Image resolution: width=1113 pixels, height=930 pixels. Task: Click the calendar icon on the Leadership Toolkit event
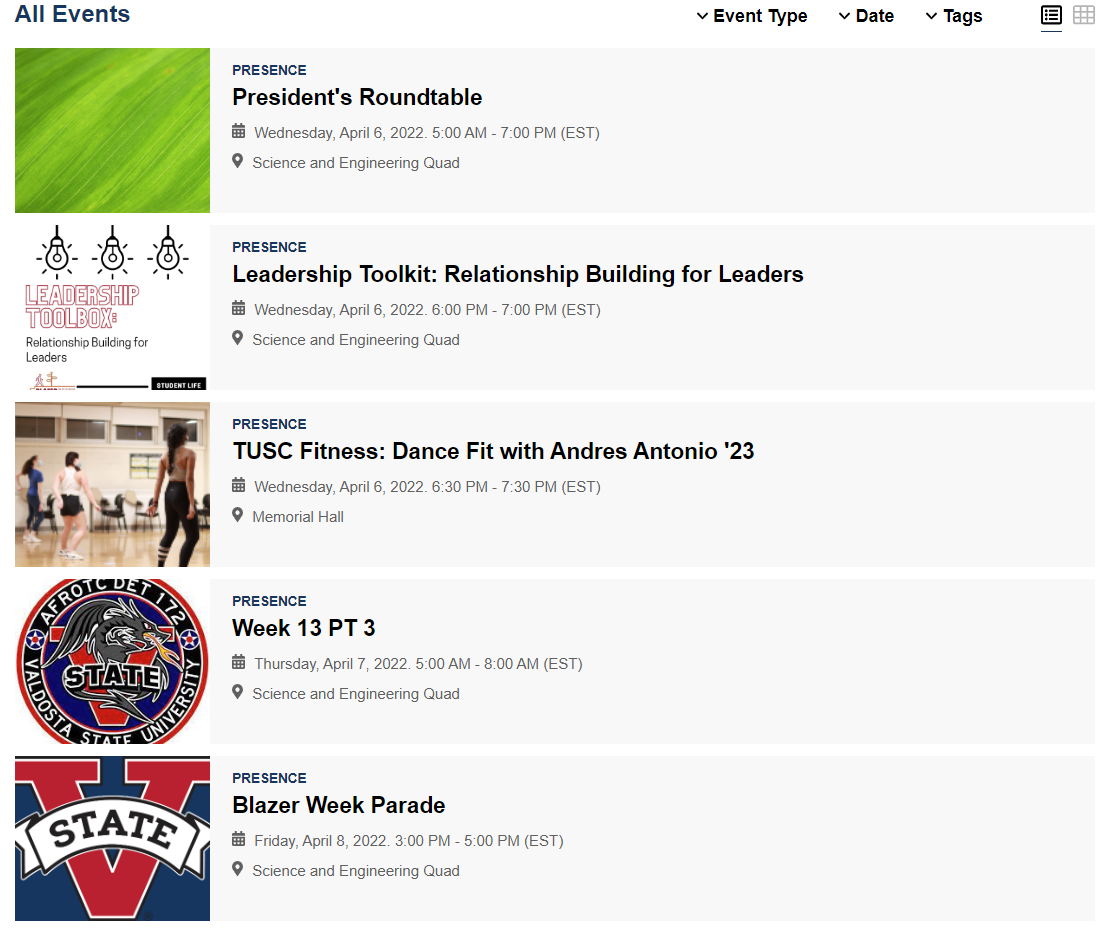238,309
